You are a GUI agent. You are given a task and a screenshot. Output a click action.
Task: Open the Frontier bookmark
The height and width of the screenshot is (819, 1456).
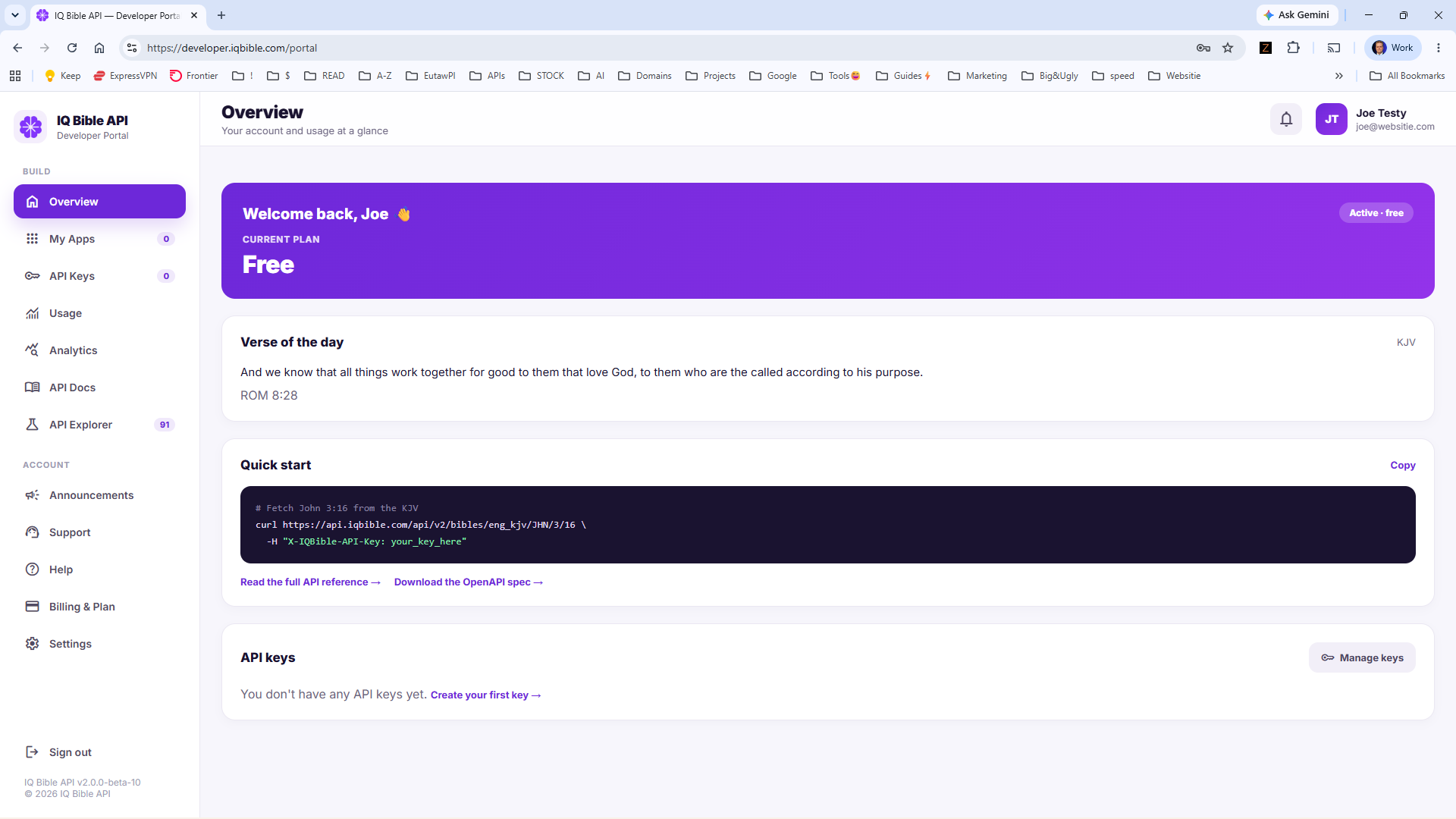pyautogui.click(x=194, y=76)
